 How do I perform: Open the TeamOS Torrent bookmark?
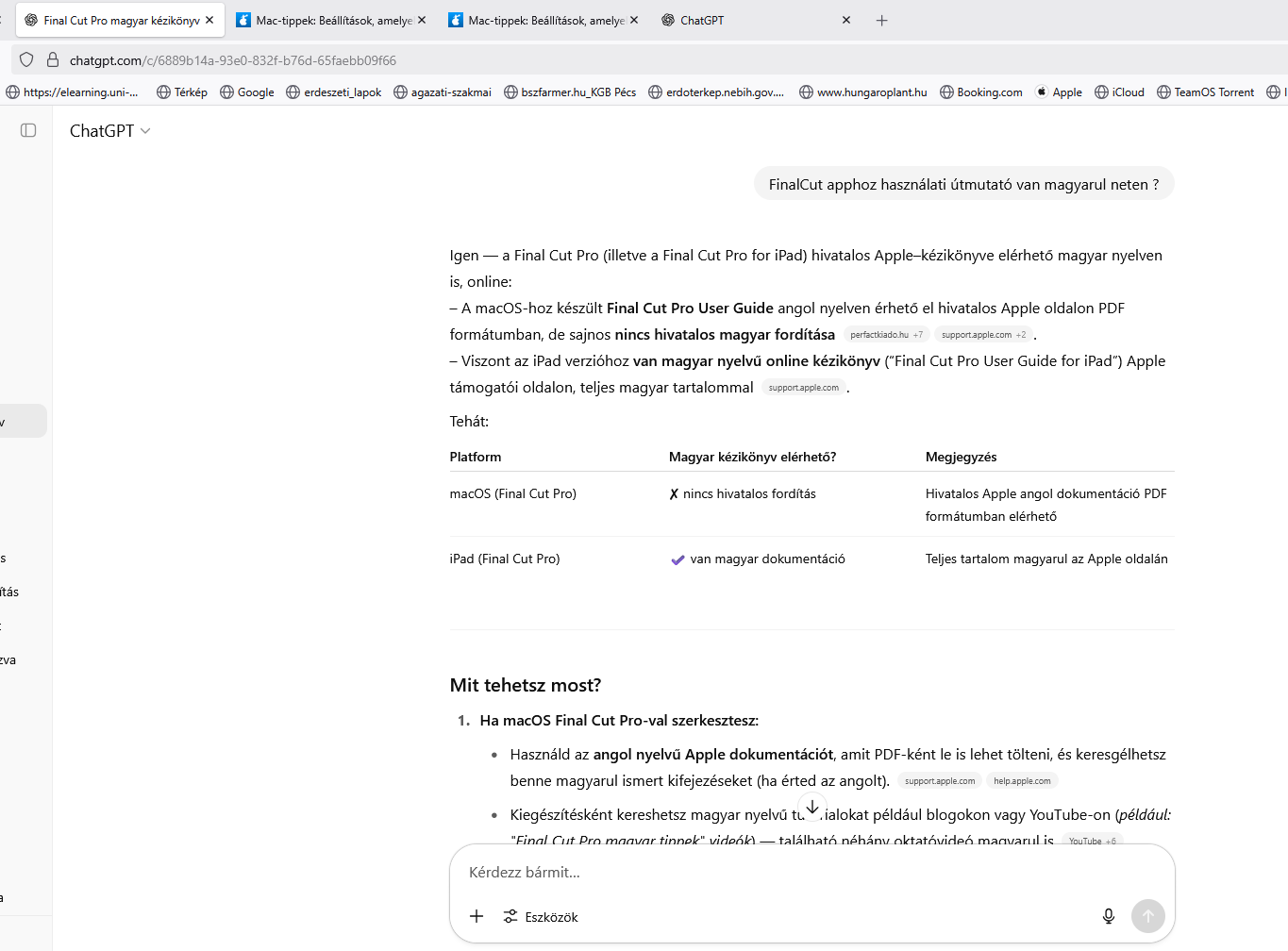[x=1206, y=92]
